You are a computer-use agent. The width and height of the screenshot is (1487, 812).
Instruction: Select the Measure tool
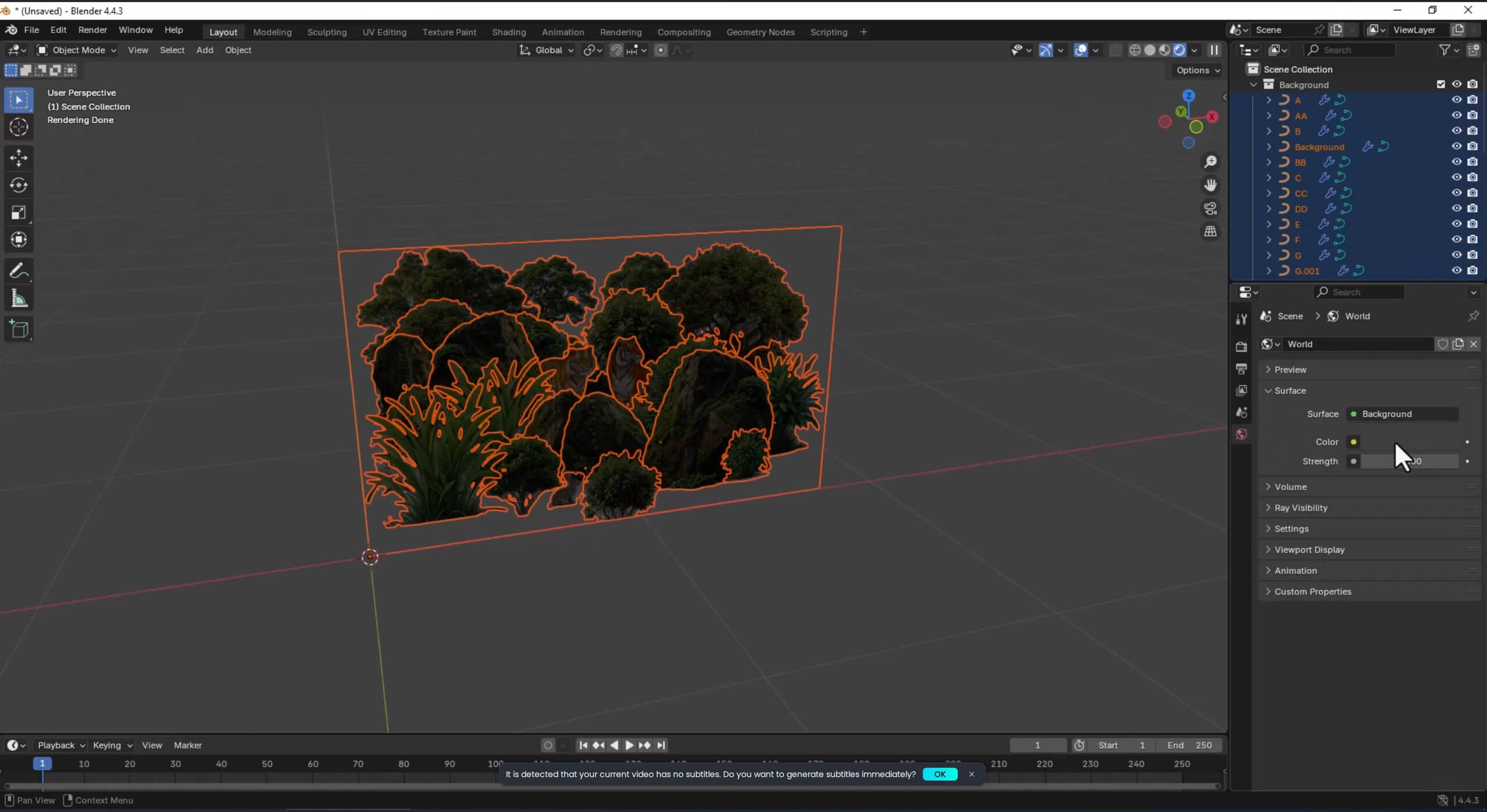[19, 299]
